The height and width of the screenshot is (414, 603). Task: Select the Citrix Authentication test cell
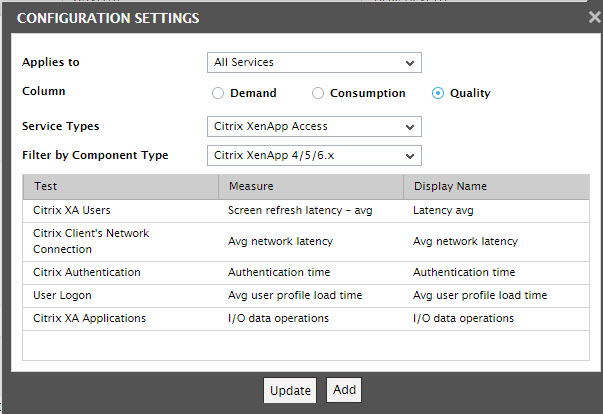pos(121,273)
